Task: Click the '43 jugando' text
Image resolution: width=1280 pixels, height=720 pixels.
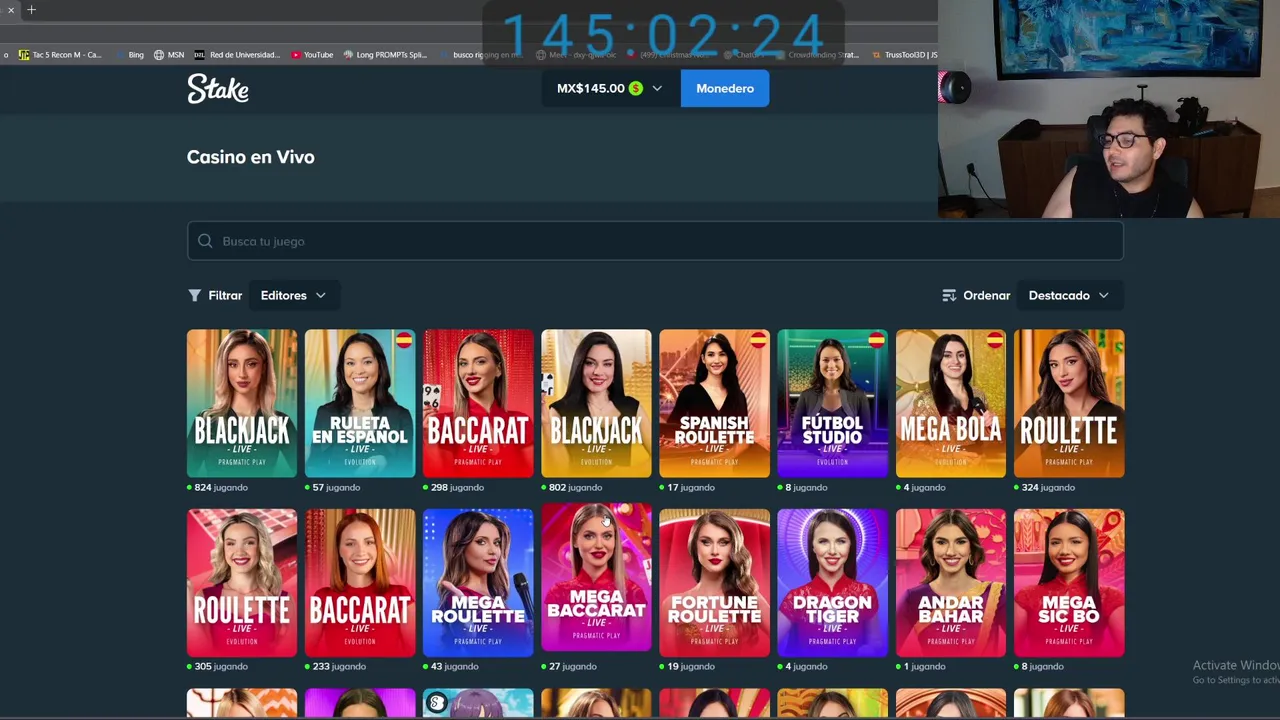Action: coord(454,666)
